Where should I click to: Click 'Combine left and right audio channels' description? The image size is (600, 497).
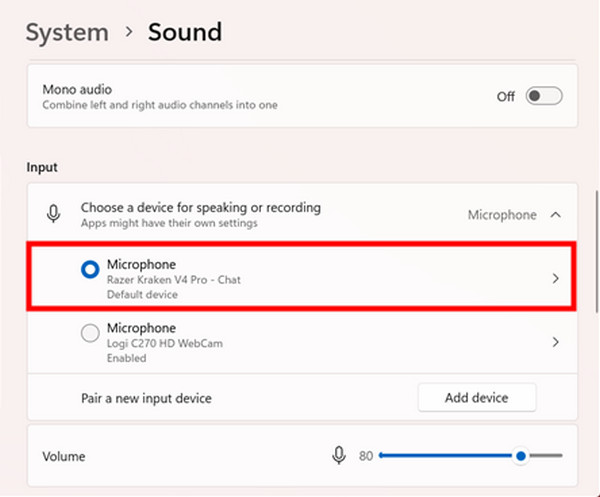click(x=160, y=105)
